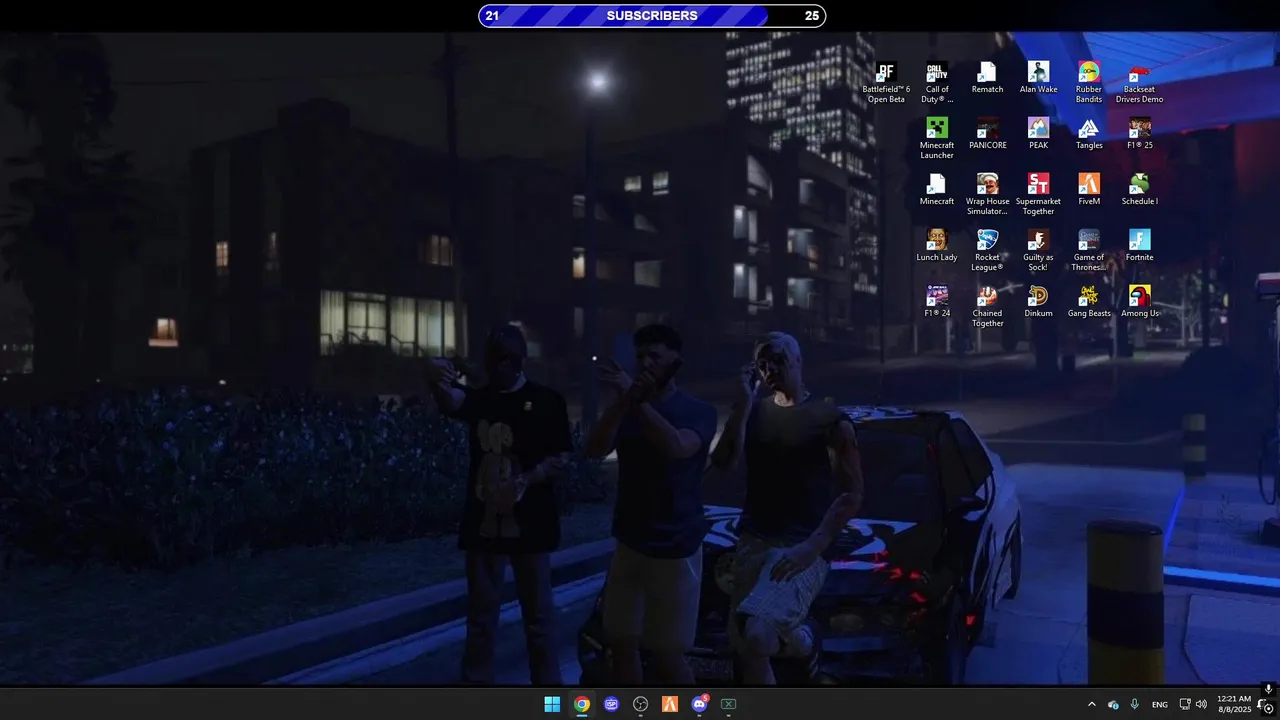
Task: Click the blank-file Minecraft shortcut
Action: pyautogui.click(x=937, y=191)
